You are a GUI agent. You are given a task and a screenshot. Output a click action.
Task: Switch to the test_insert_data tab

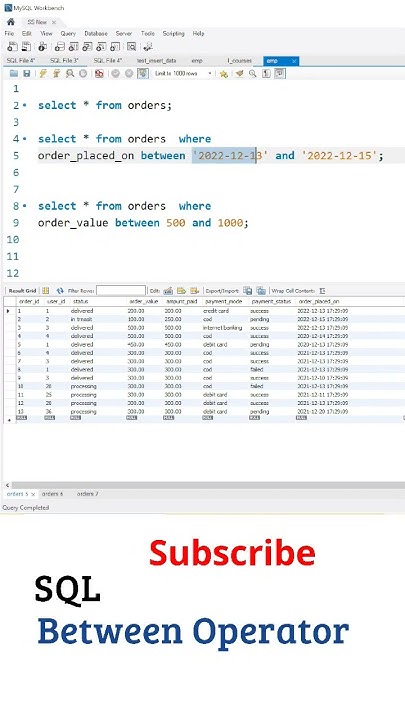(x=156, y=61)
